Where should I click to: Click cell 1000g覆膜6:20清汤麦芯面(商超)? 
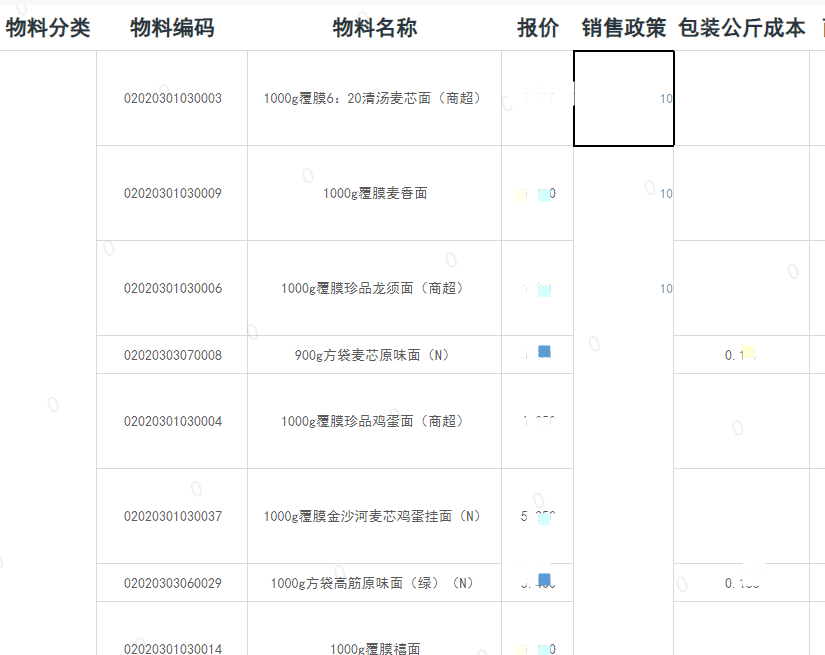375,98
